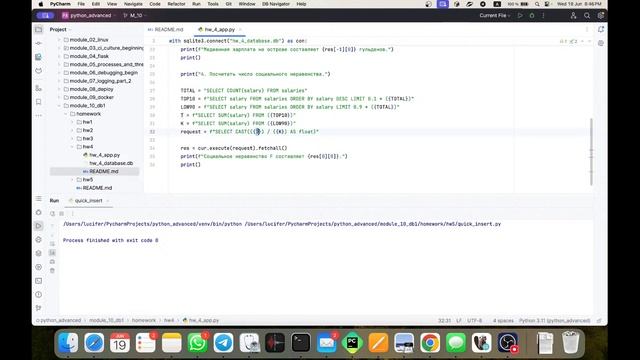640x360 pixels.
Task: Open the Terminal tool window icon
Action: point(38,281)
